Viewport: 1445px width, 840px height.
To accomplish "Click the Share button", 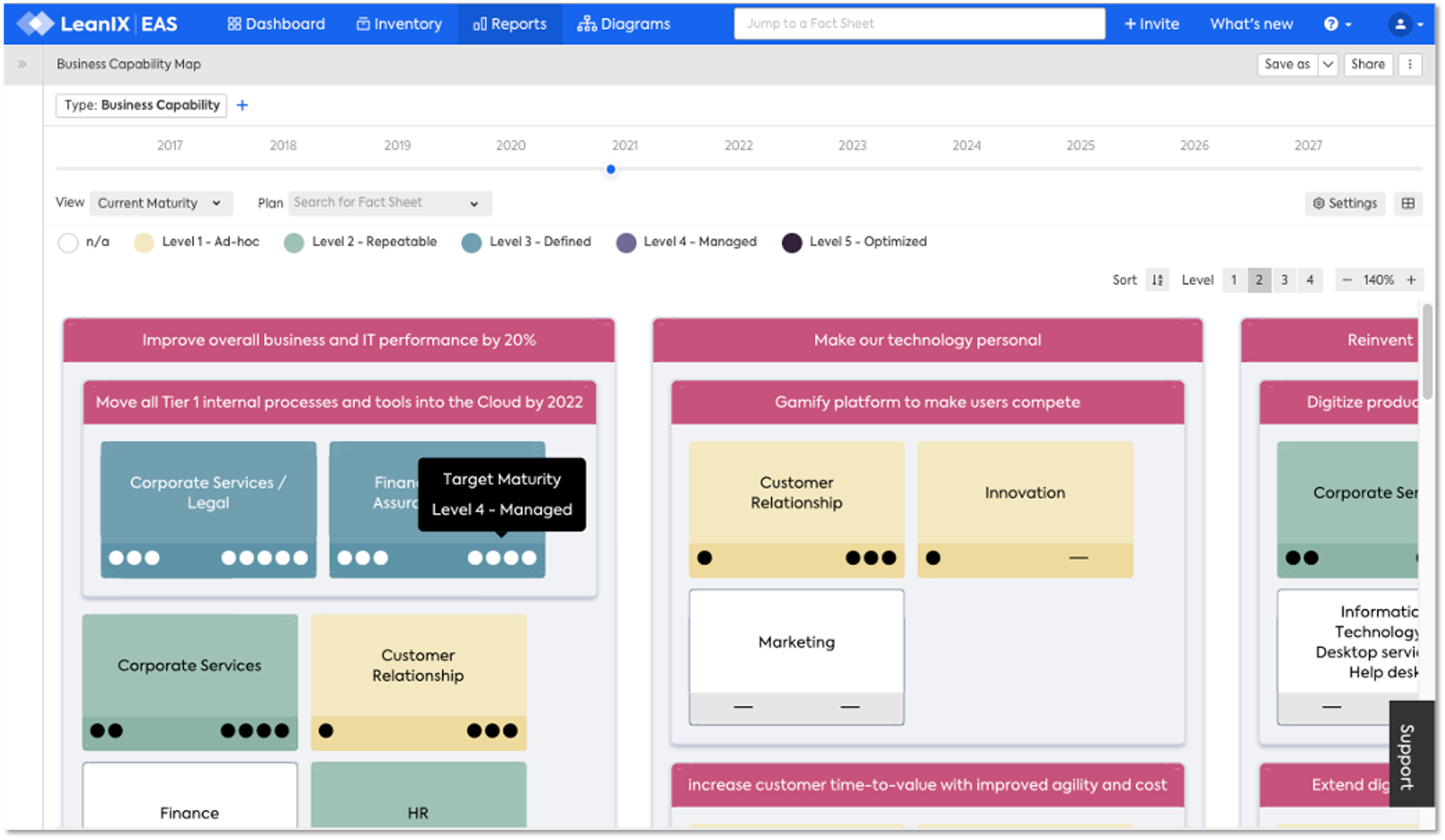I will pos(1367,64).
